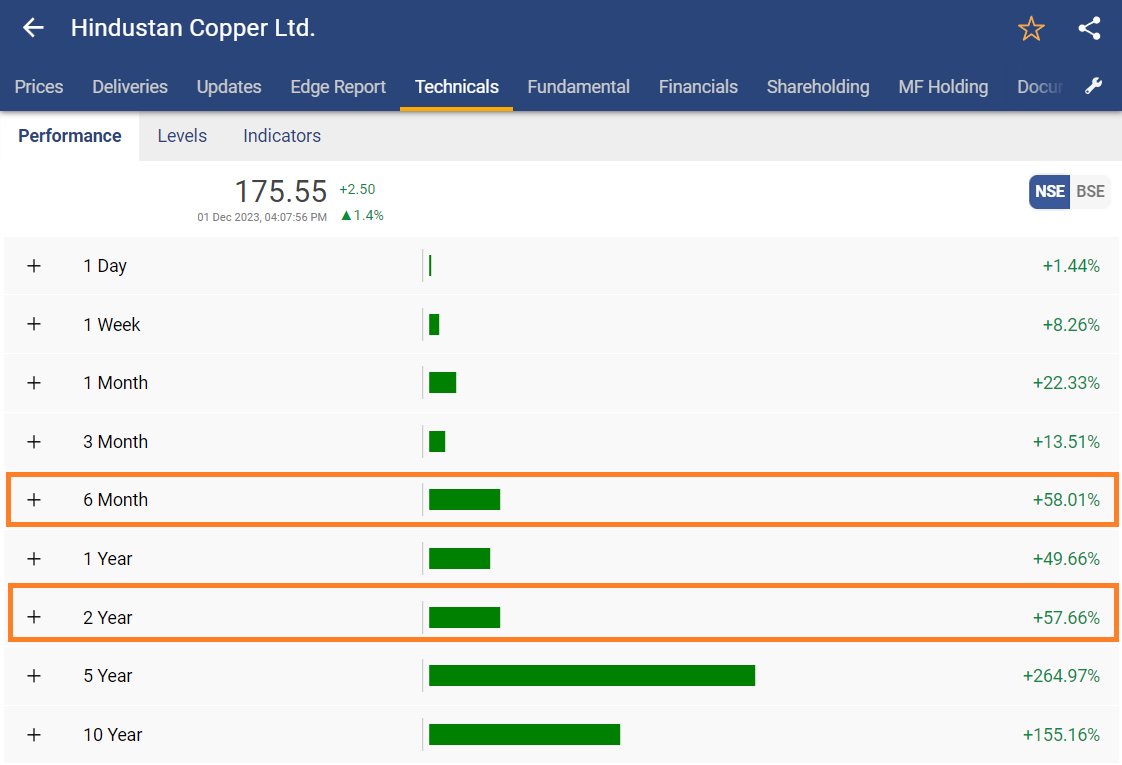The width and height of the screenshot is (1122, 765).
Task: Expand the 3 Month row
Action: 34,442
